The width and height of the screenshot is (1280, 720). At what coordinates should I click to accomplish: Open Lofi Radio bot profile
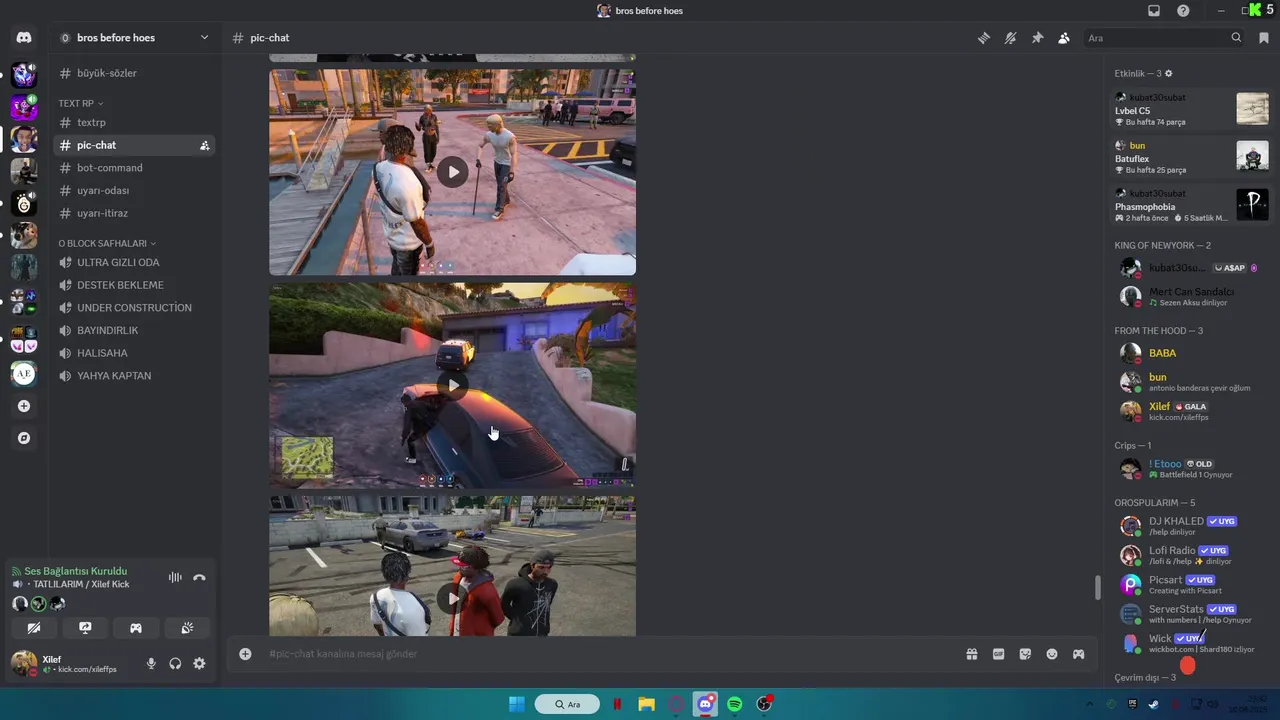(1191, 555)
